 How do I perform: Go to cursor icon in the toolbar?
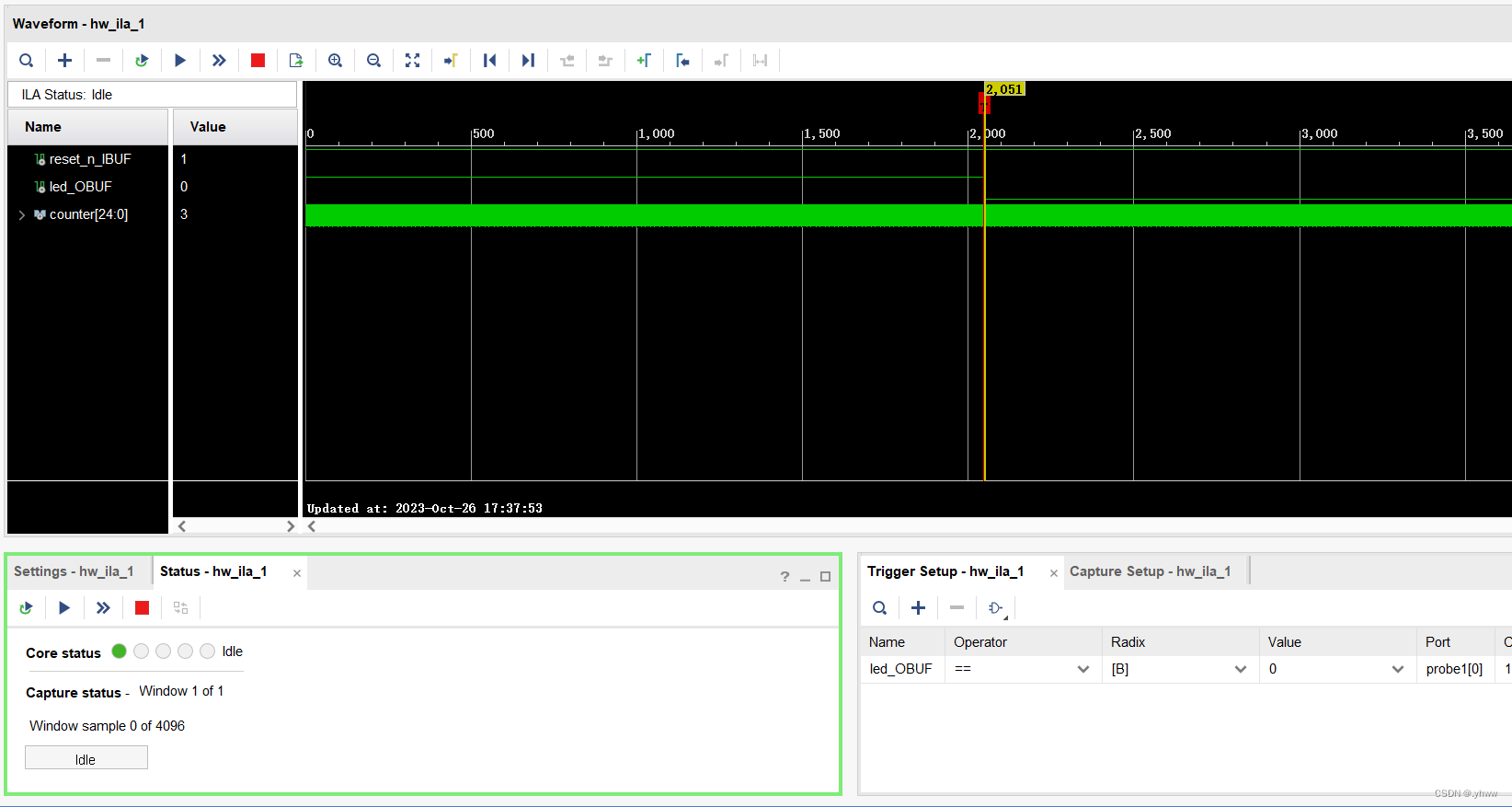click(451, 61)
